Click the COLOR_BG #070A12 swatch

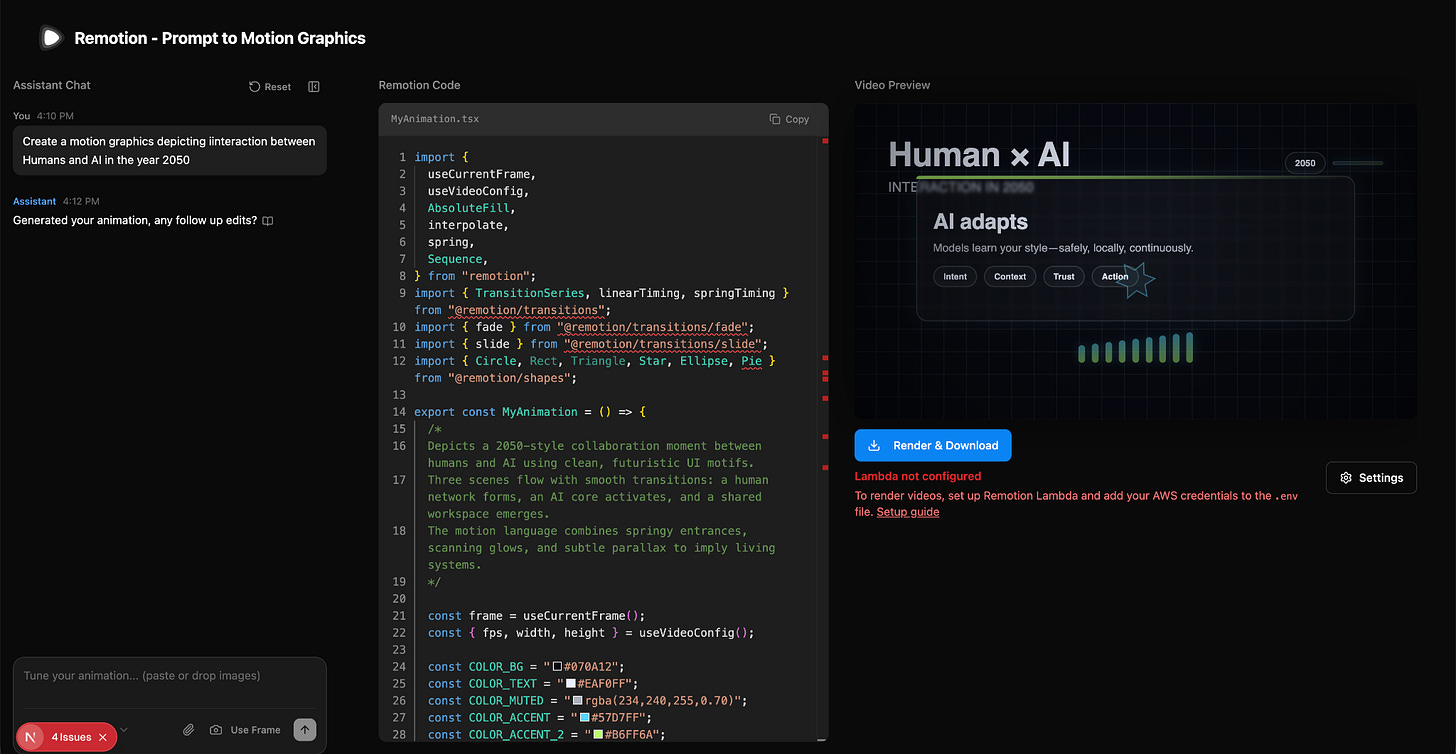pos(557,667)
